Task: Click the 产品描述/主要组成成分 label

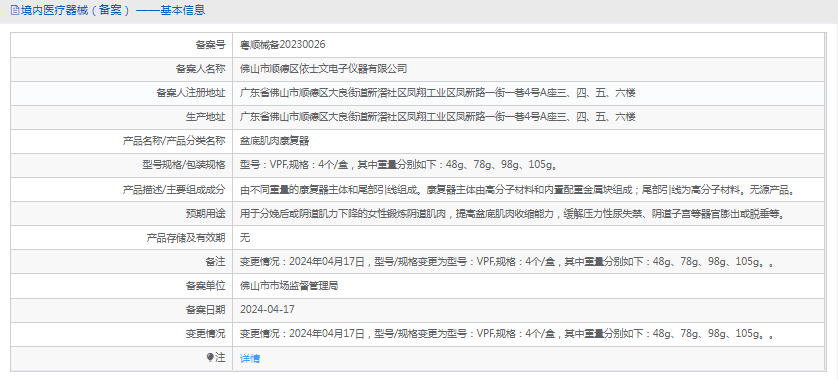Action: (x=174, y=189)
